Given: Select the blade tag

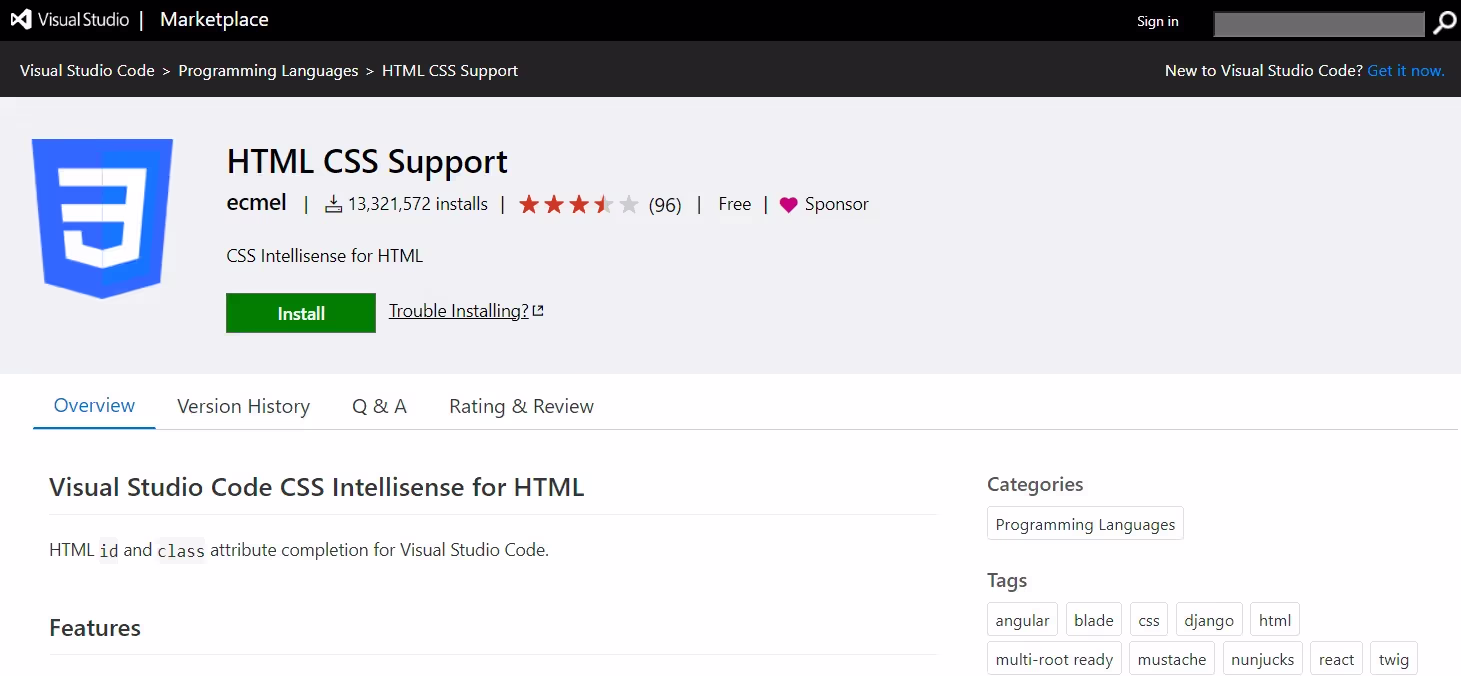Looking at the screenshot, I should 1094,620.
